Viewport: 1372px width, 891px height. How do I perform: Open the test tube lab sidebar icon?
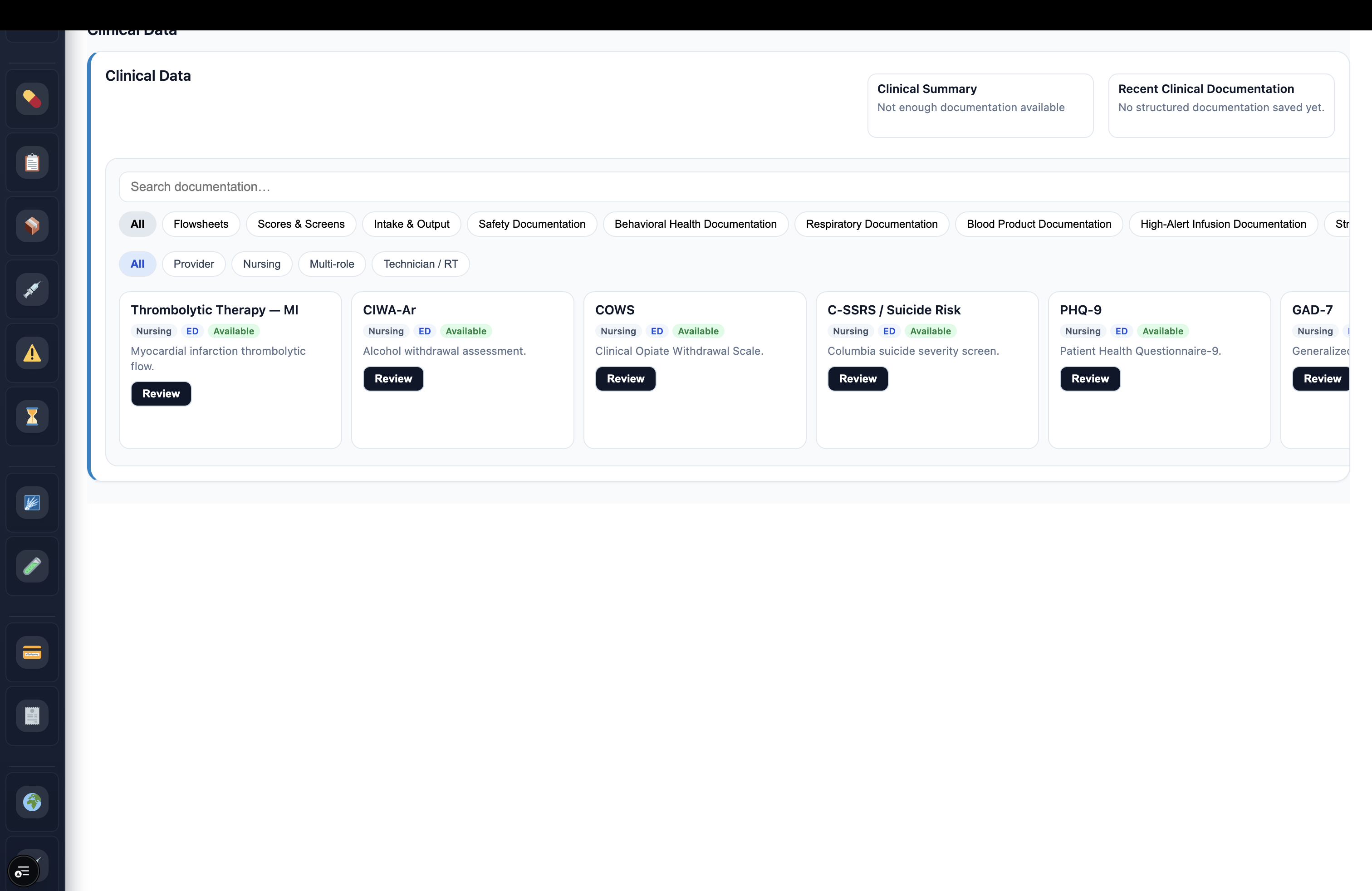click(32, 566)
